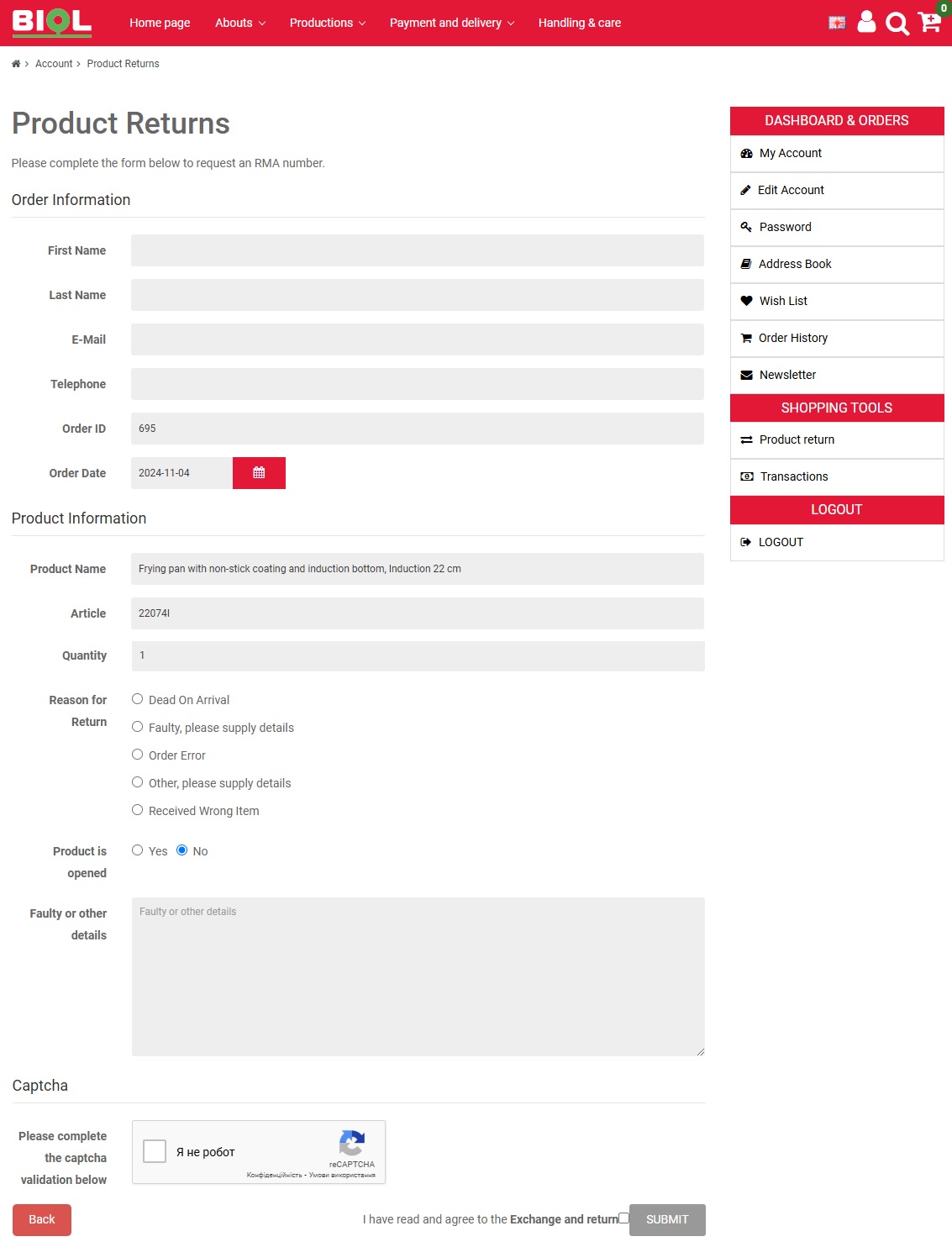Open the shopping cart icon
The height and width of the screenshot is (1247, 952).
929,22
